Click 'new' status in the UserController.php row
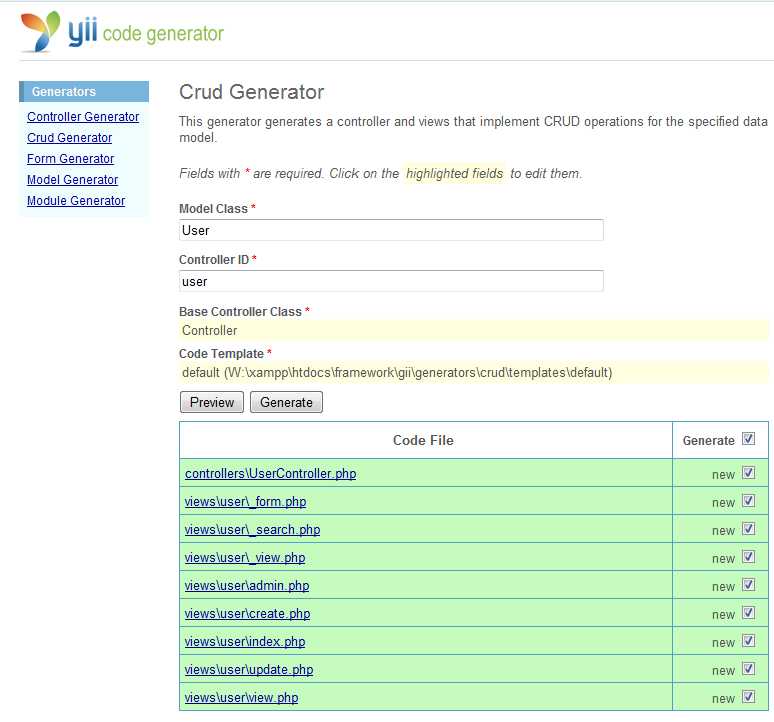Image resolution: width=774 pixels, height=722 pixels. pos(723,475)
